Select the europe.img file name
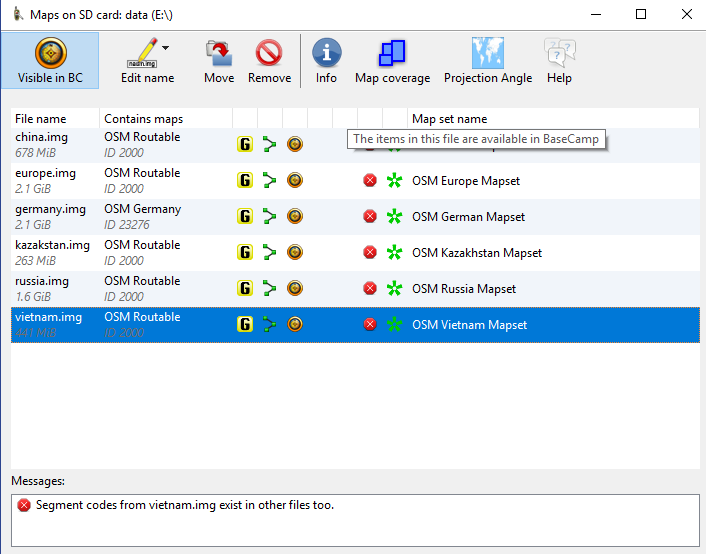Viewport: 706px width, 554px height. click(45, 173)
